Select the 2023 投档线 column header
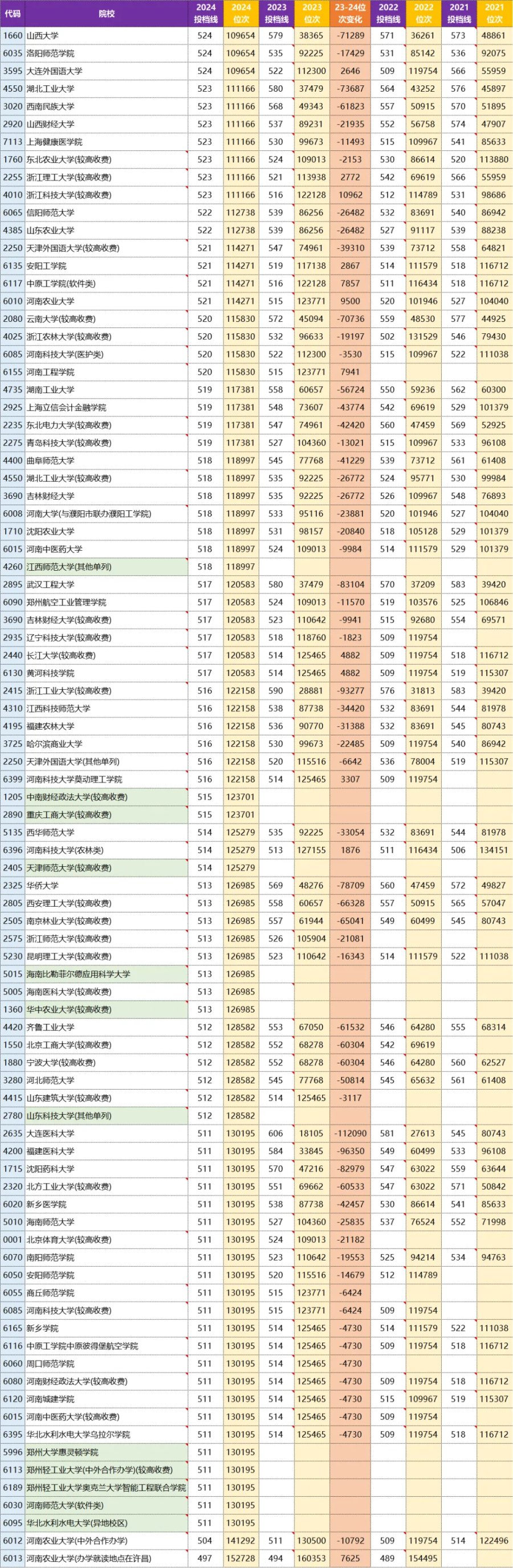This screenshot has width=513, height=1568. [276, 14]
